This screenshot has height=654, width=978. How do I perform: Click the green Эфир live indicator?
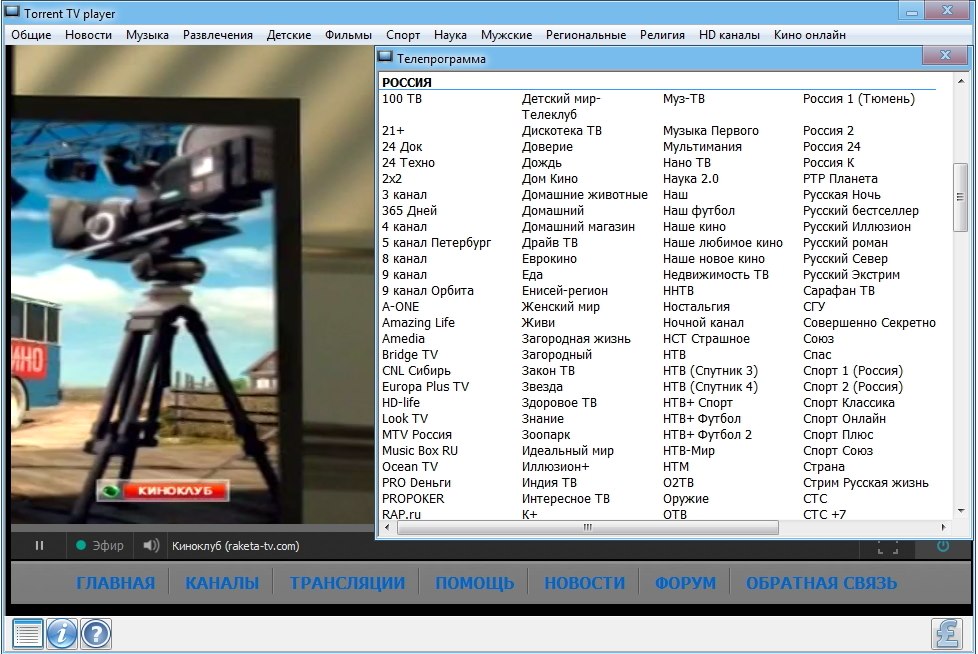coord(100,546)
